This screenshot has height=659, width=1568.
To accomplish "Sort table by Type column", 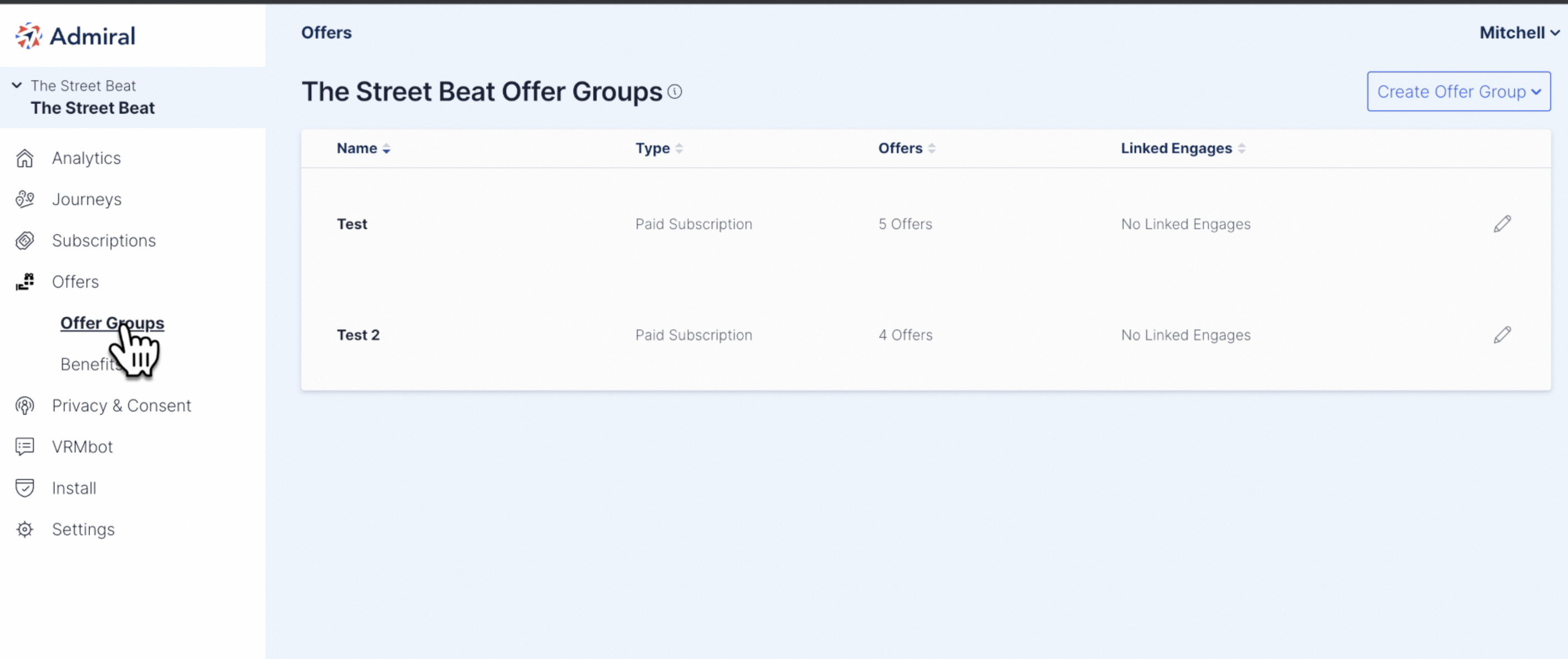I will [x=659, y=148].
